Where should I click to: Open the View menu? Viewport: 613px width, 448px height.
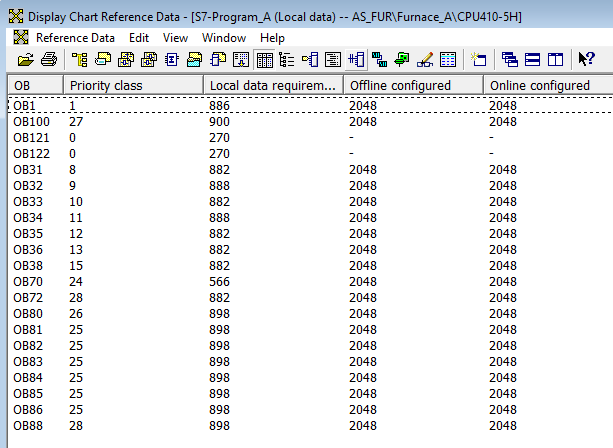(175, 37)
